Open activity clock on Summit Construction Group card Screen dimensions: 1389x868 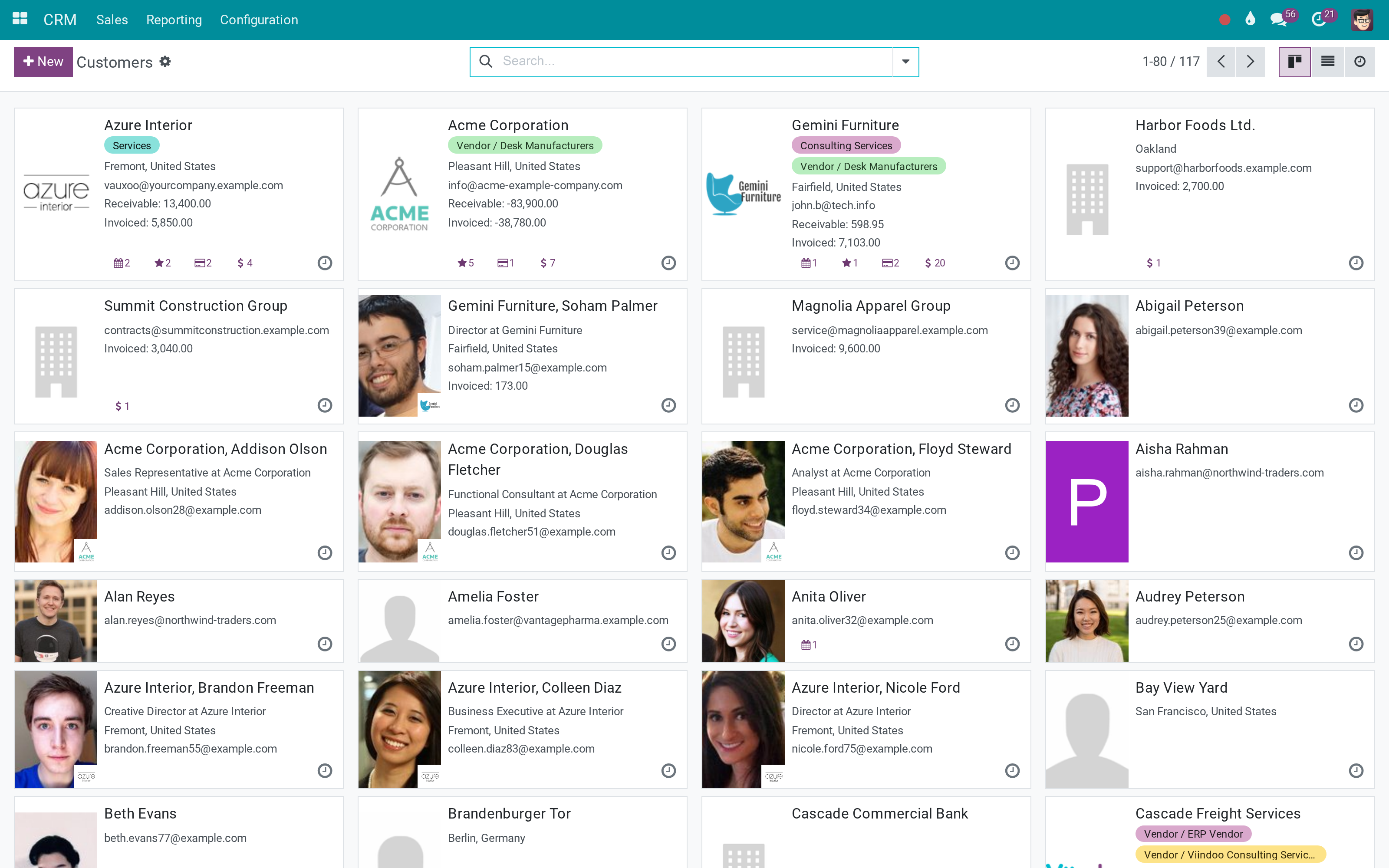325,405
